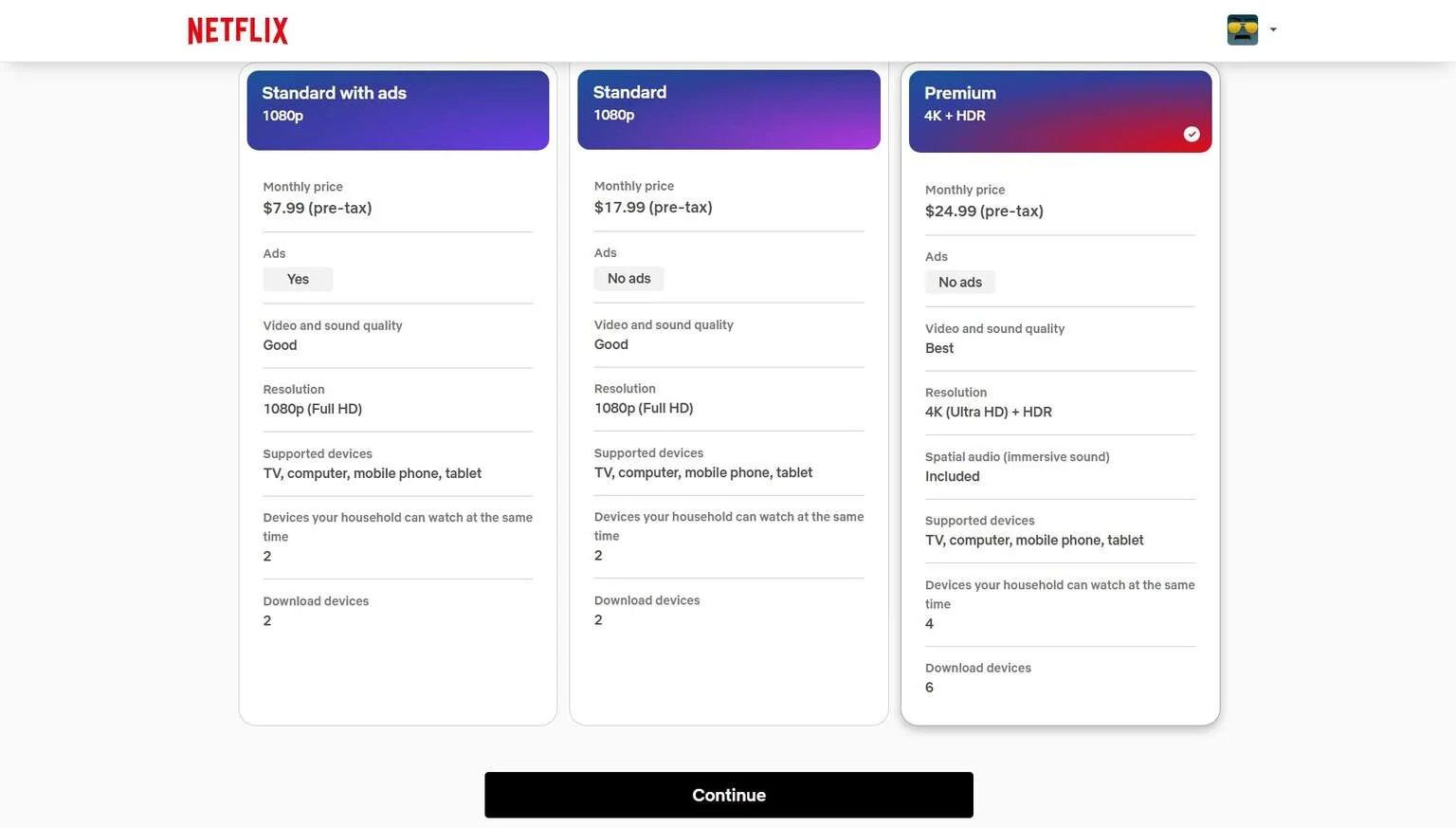Screen dimensions: 1456x828
Task: Click the $17.99 monthly price
Action: point(652,207)
